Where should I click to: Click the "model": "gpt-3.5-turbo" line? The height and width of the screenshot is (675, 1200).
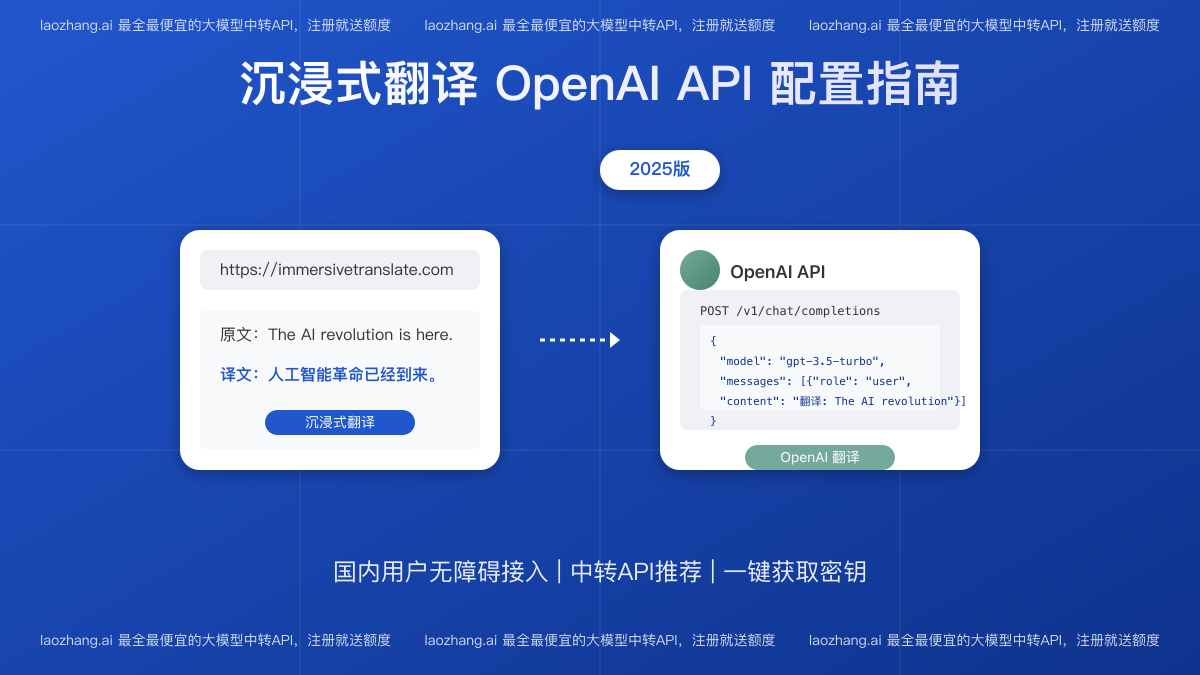point(802,361)
